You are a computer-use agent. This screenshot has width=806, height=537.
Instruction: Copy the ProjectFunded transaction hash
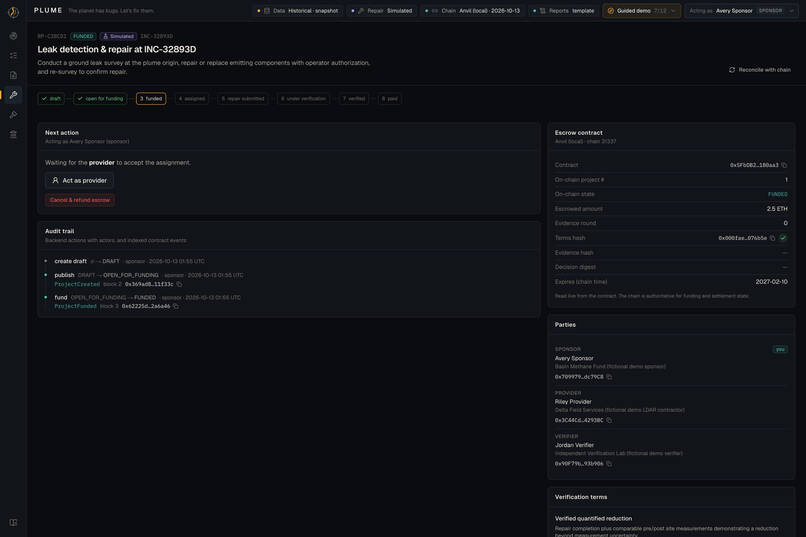(176, 306)
